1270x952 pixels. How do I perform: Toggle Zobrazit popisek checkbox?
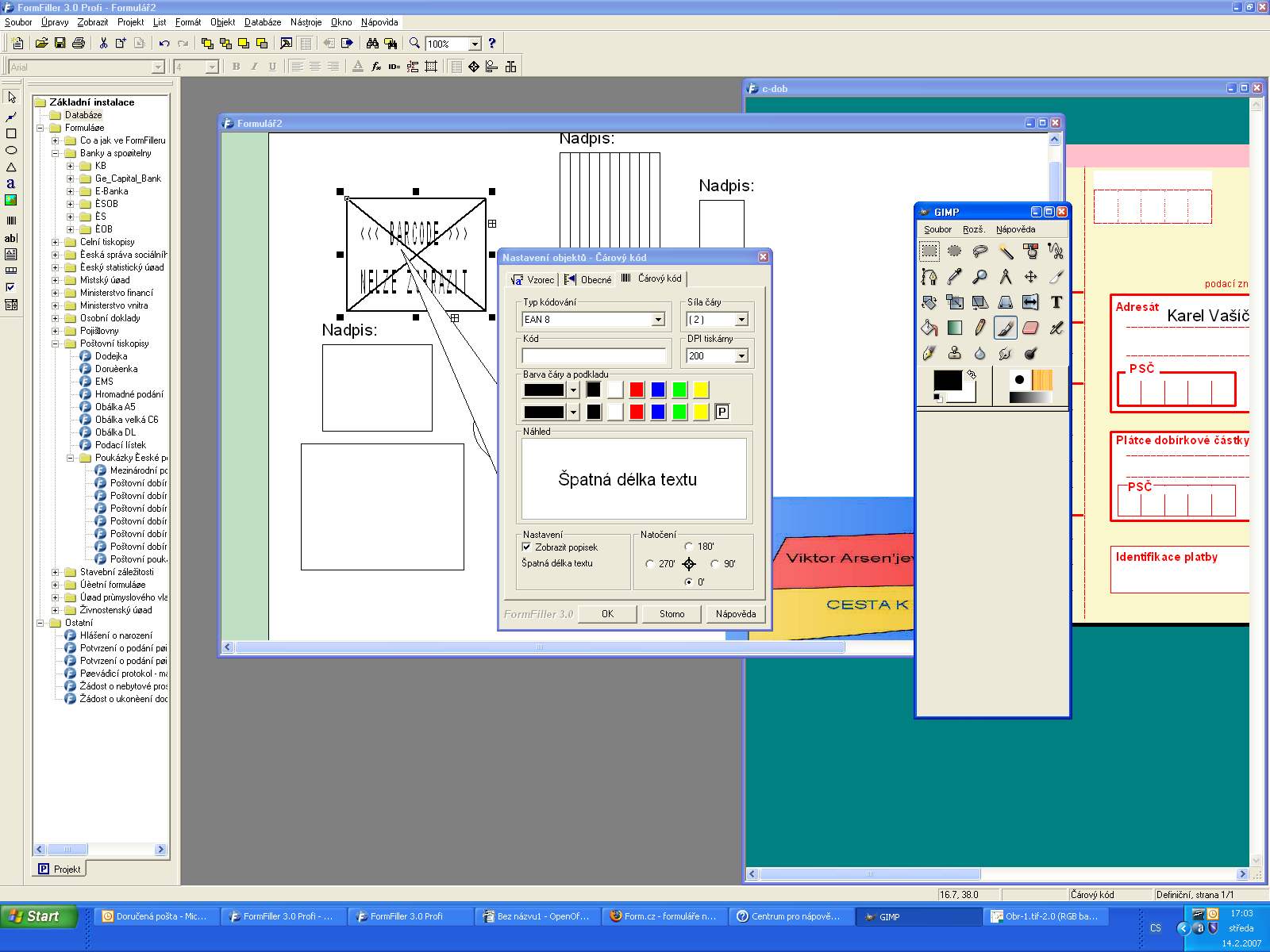[x=526, y=547]
